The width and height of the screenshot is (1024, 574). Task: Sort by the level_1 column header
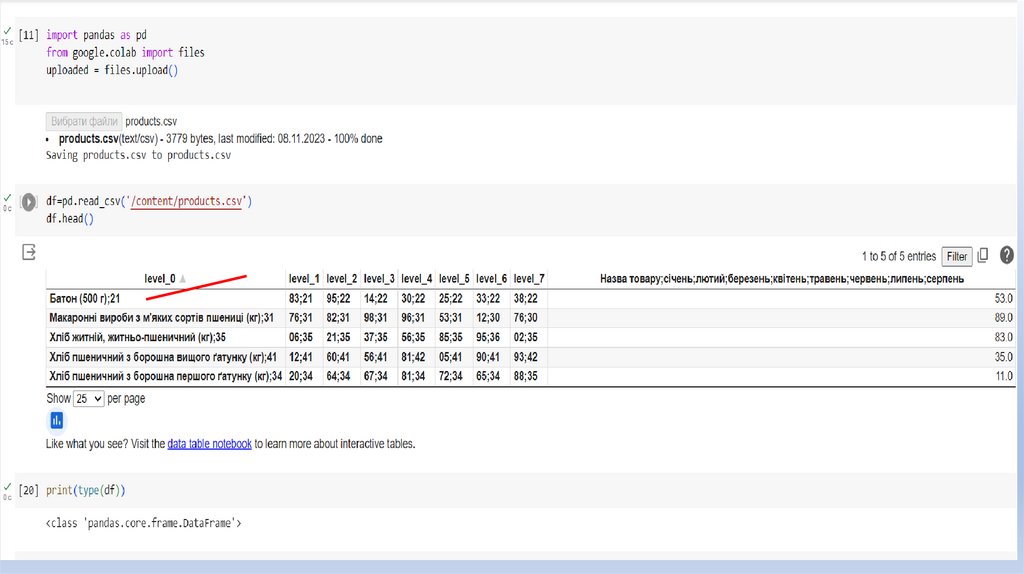point(304,279)
